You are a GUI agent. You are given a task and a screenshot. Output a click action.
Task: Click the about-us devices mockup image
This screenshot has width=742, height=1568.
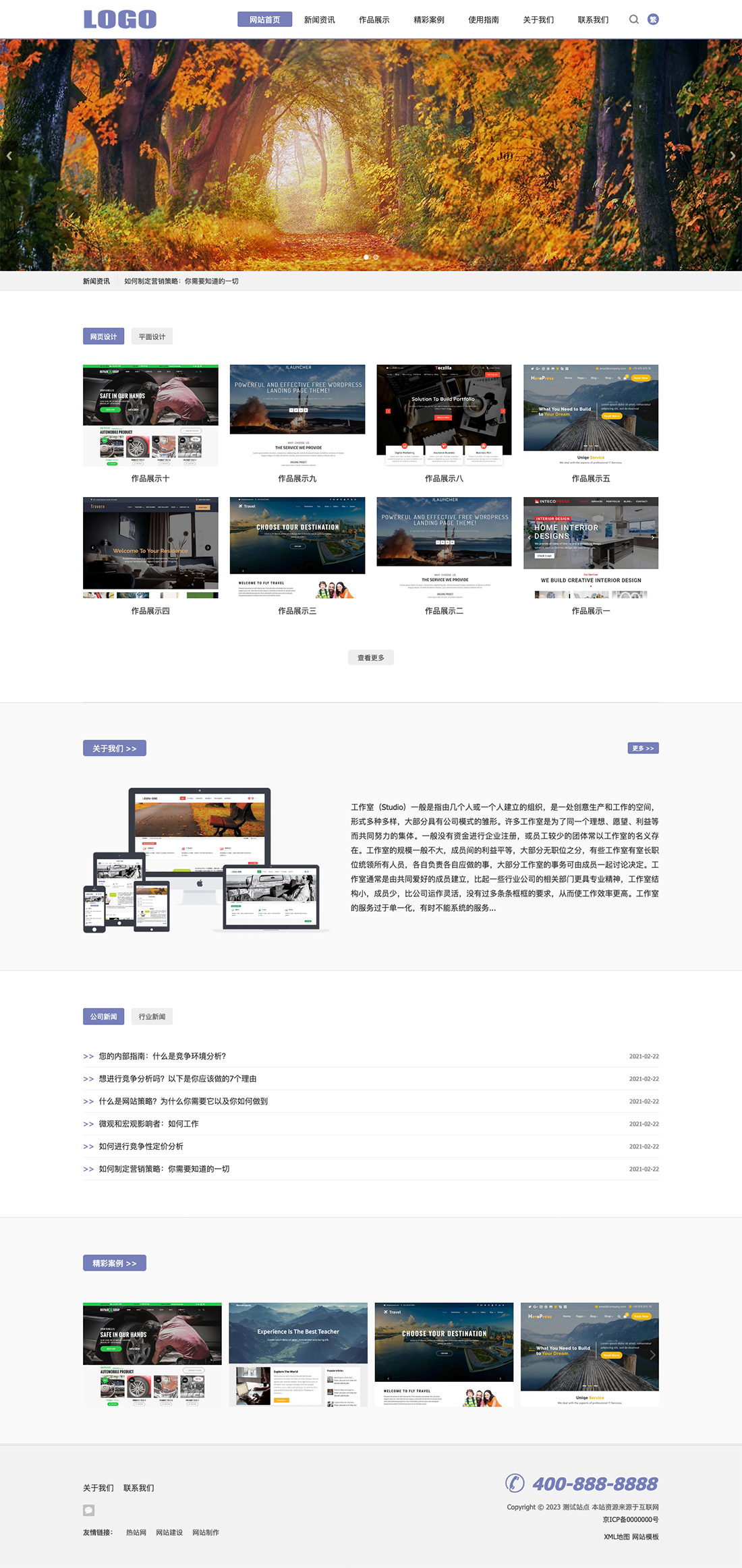coord(206,860)
